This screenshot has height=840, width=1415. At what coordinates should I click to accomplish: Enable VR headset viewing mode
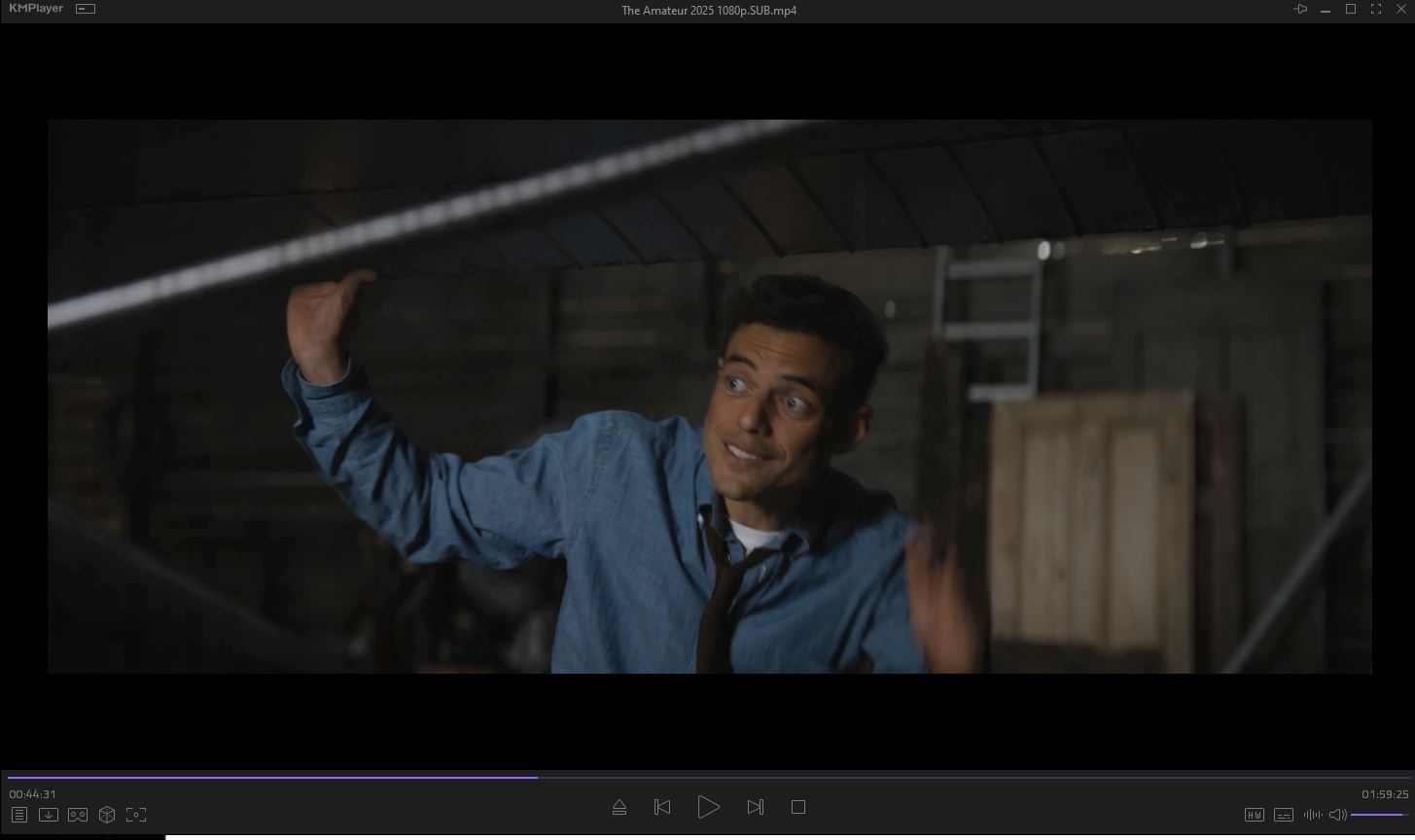78,815
